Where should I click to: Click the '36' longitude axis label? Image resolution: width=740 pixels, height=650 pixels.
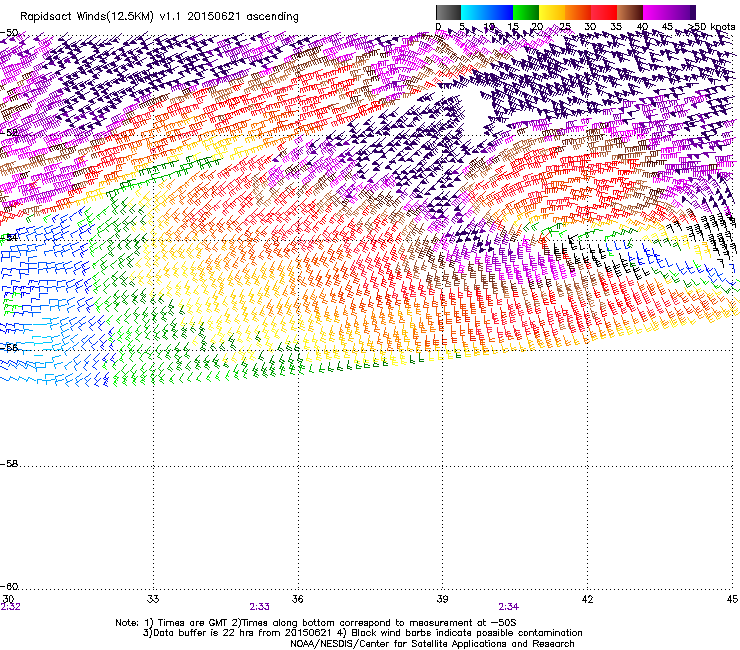pyautogui.click(x=297, y=599)
